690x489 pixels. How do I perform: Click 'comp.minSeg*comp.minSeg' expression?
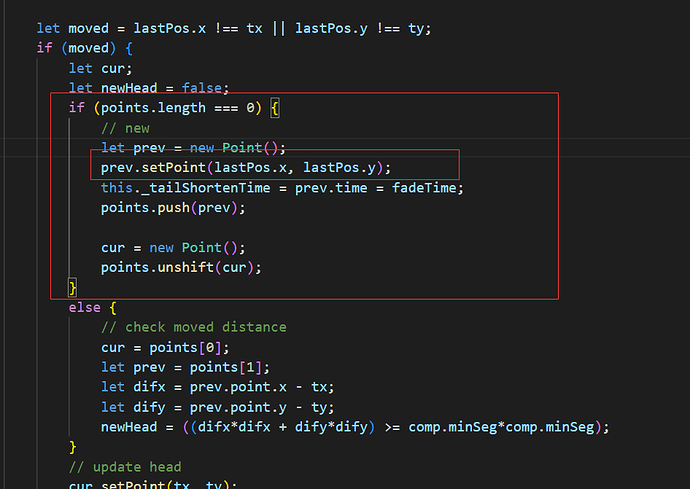tap(501, 427)
